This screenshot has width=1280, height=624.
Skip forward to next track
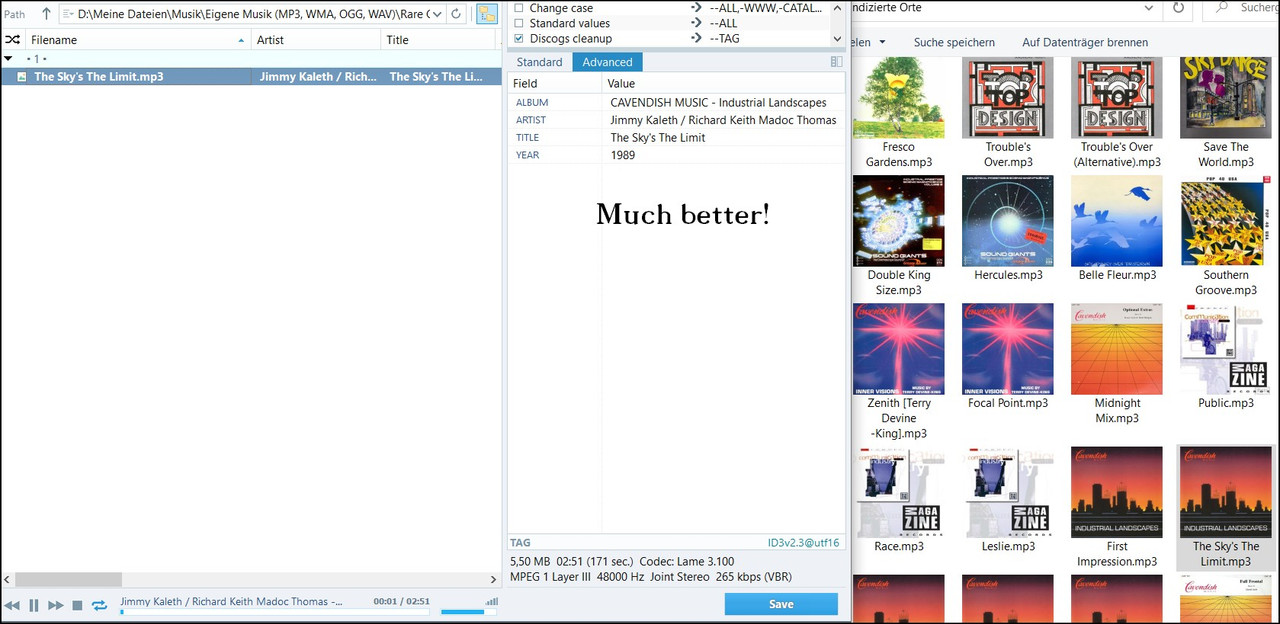click(56, 606)
